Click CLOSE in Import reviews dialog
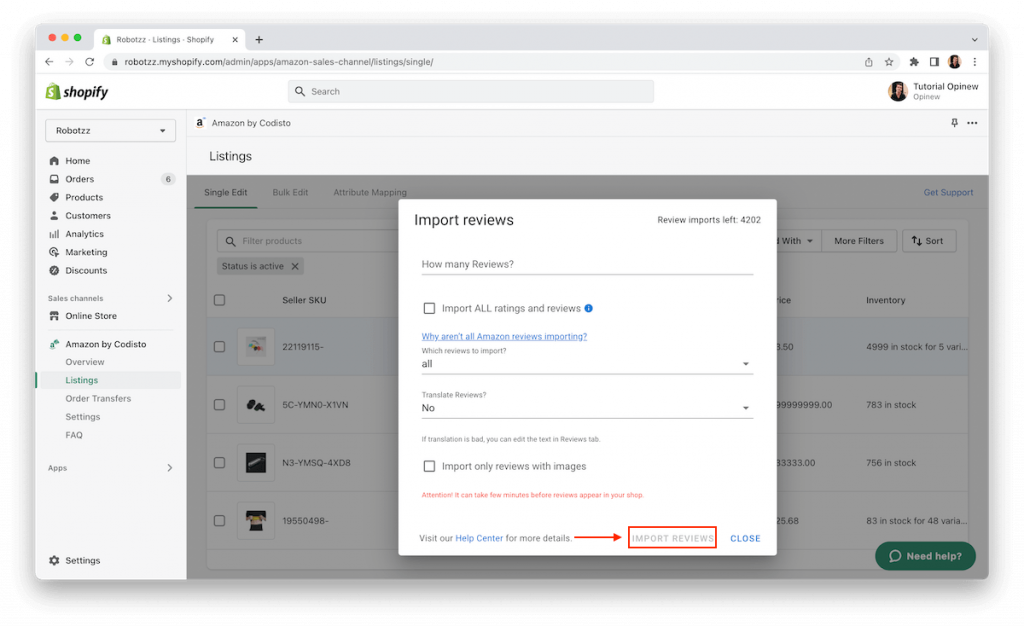Viewport: 1024px width, 626px height. 745,539
